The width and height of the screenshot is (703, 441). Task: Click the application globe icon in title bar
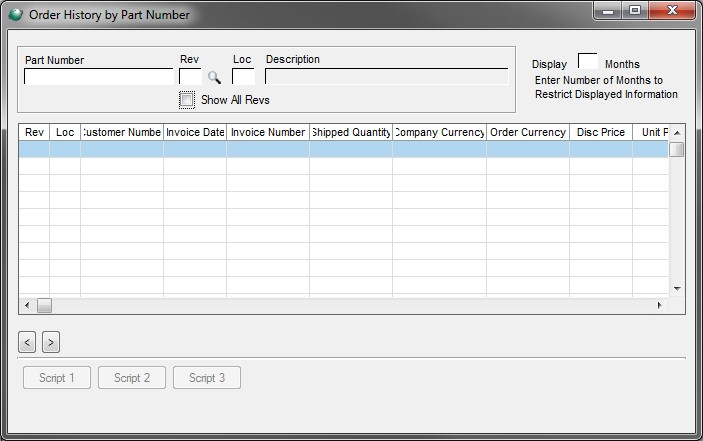[16, 15]
